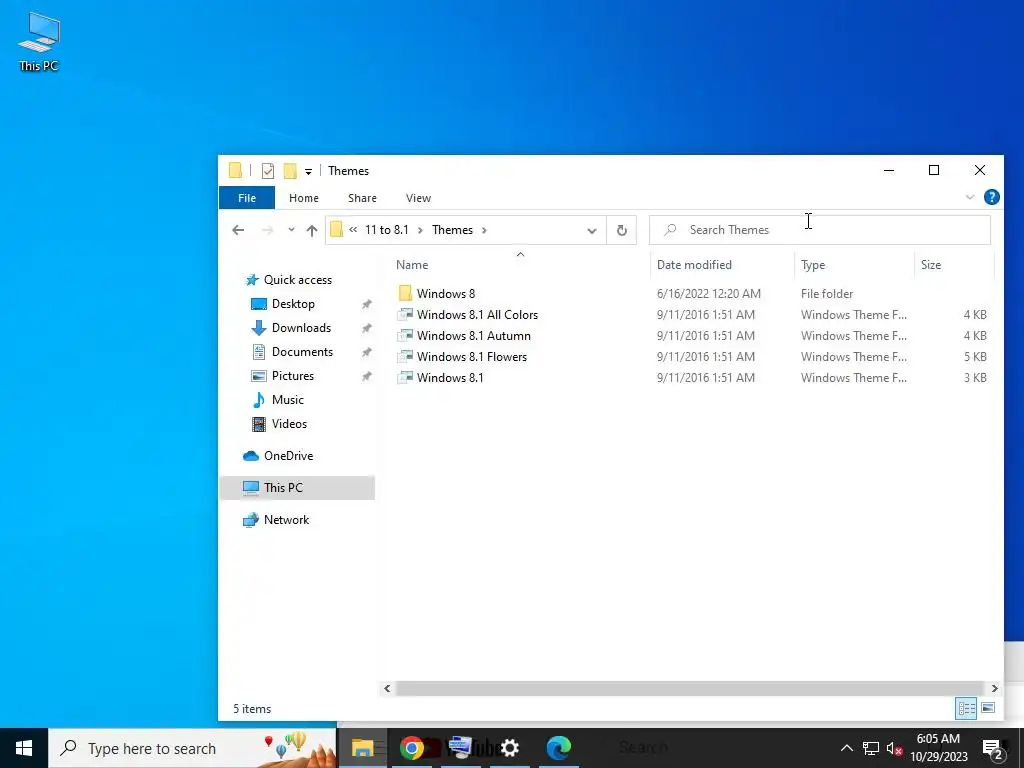Open the address bar history dropdown
The image size is (1024, 768).
pos(592,231)
